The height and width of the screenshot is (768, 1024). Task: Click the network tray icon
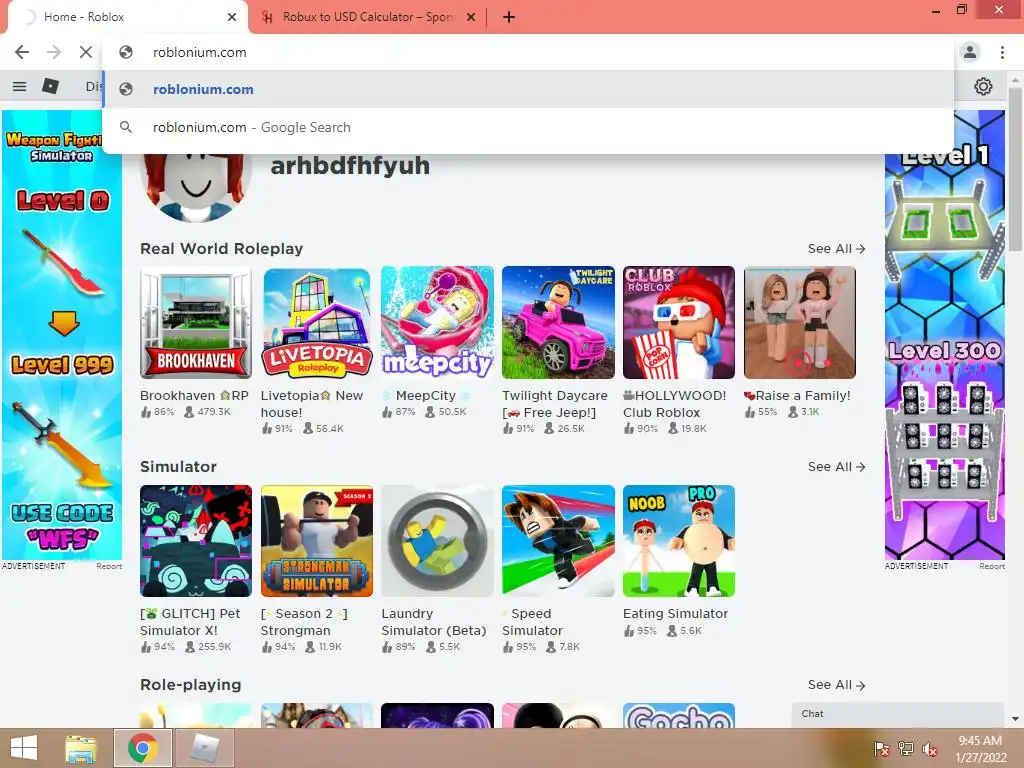point(906,749)
